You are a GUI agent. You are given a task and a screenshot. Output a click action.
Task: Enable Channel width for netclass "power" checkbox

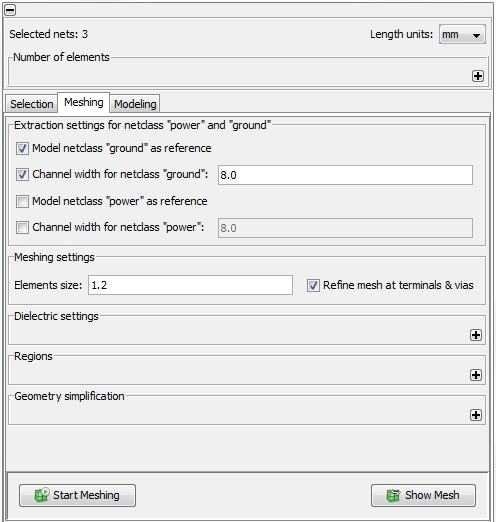tap(22, 228)
